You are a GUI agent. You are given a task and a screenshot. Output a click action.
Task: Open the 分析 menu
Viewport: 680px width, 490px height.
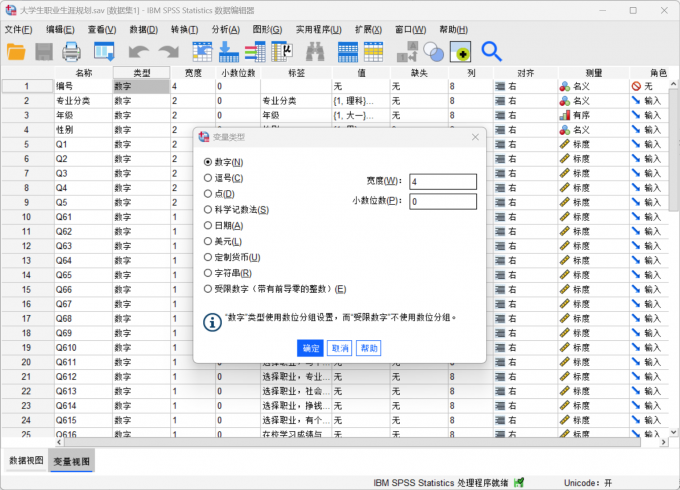(226, 30)
